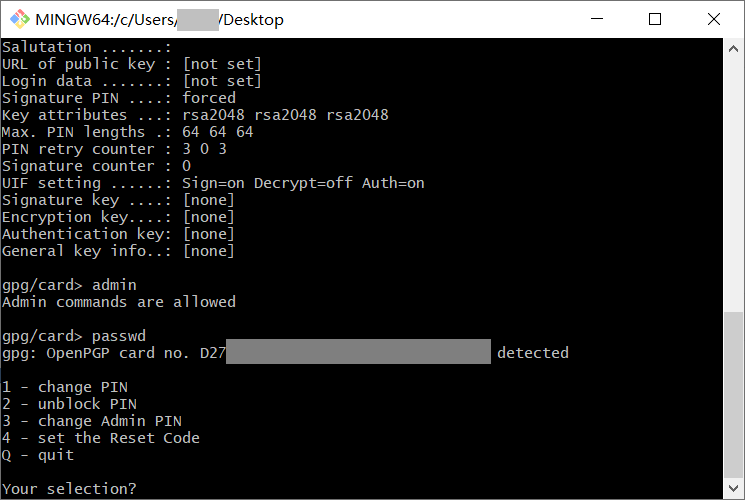Click the '4 - set the Reset Code' line
The height and width of the screenshot is (500, 745).
[x=101, y=438]
